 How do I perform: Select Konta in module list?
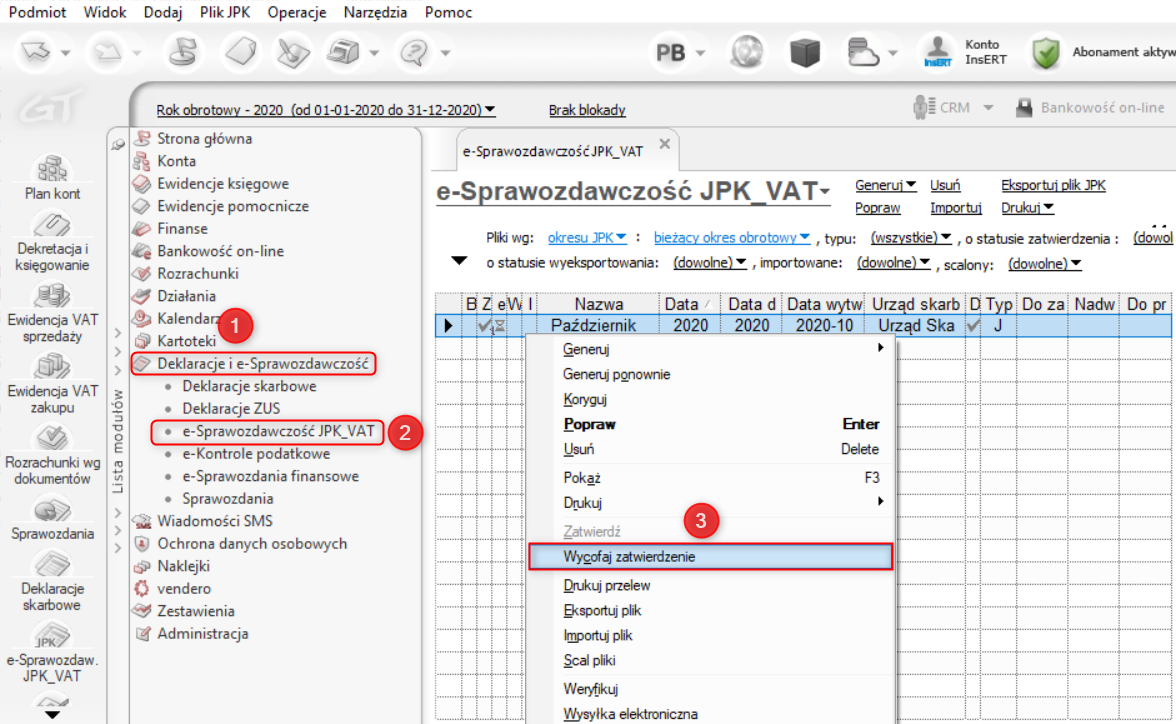pos(176,161)
